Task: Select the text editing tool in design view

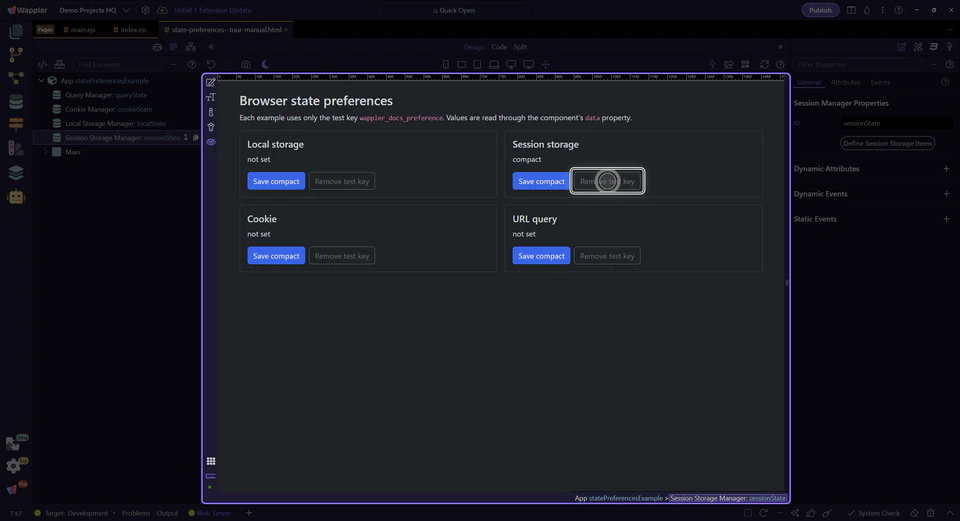Action: (x=211, y=97)
